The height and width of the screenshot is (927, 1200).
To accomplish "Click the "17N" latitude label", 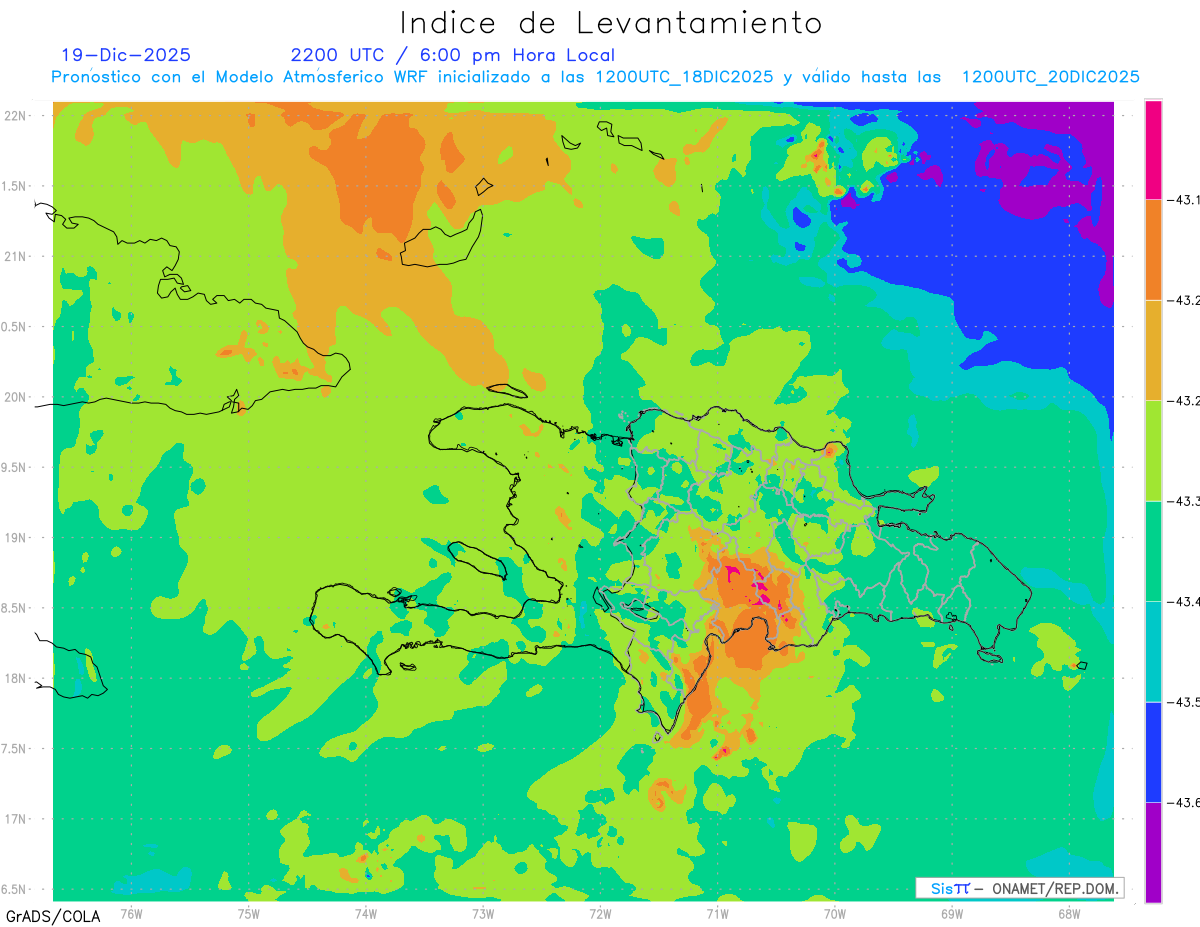I will 16,820.
